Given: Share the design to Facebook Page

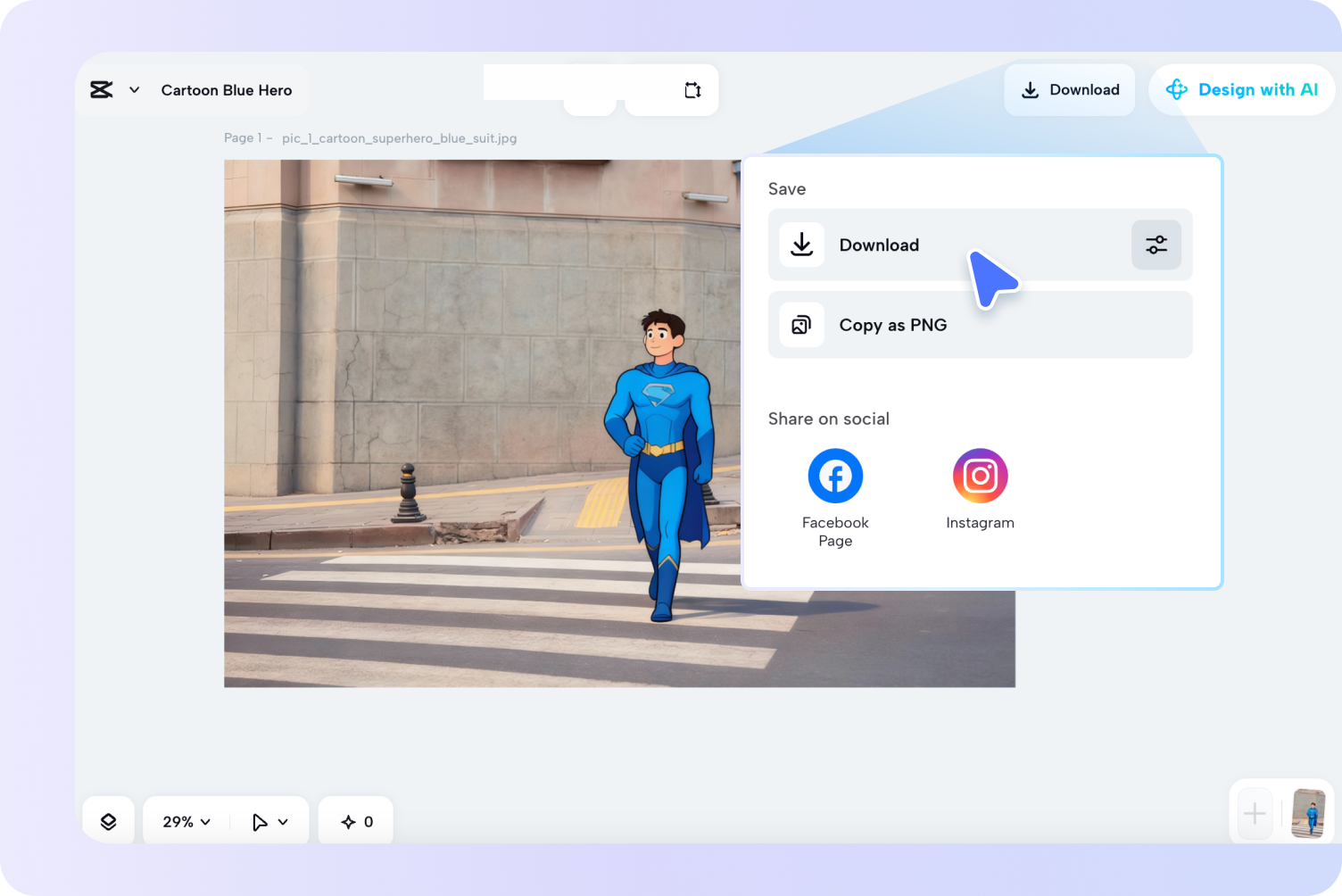Looking at the screenshot, I should coord(834,476).
